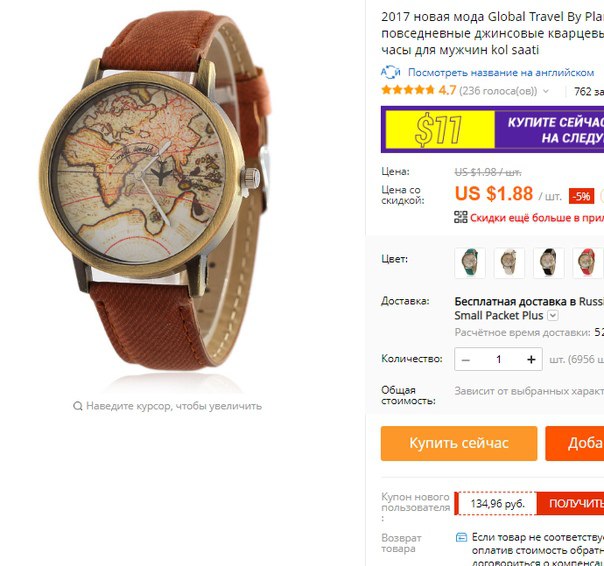Select the white strap watch color

[509, 263]
